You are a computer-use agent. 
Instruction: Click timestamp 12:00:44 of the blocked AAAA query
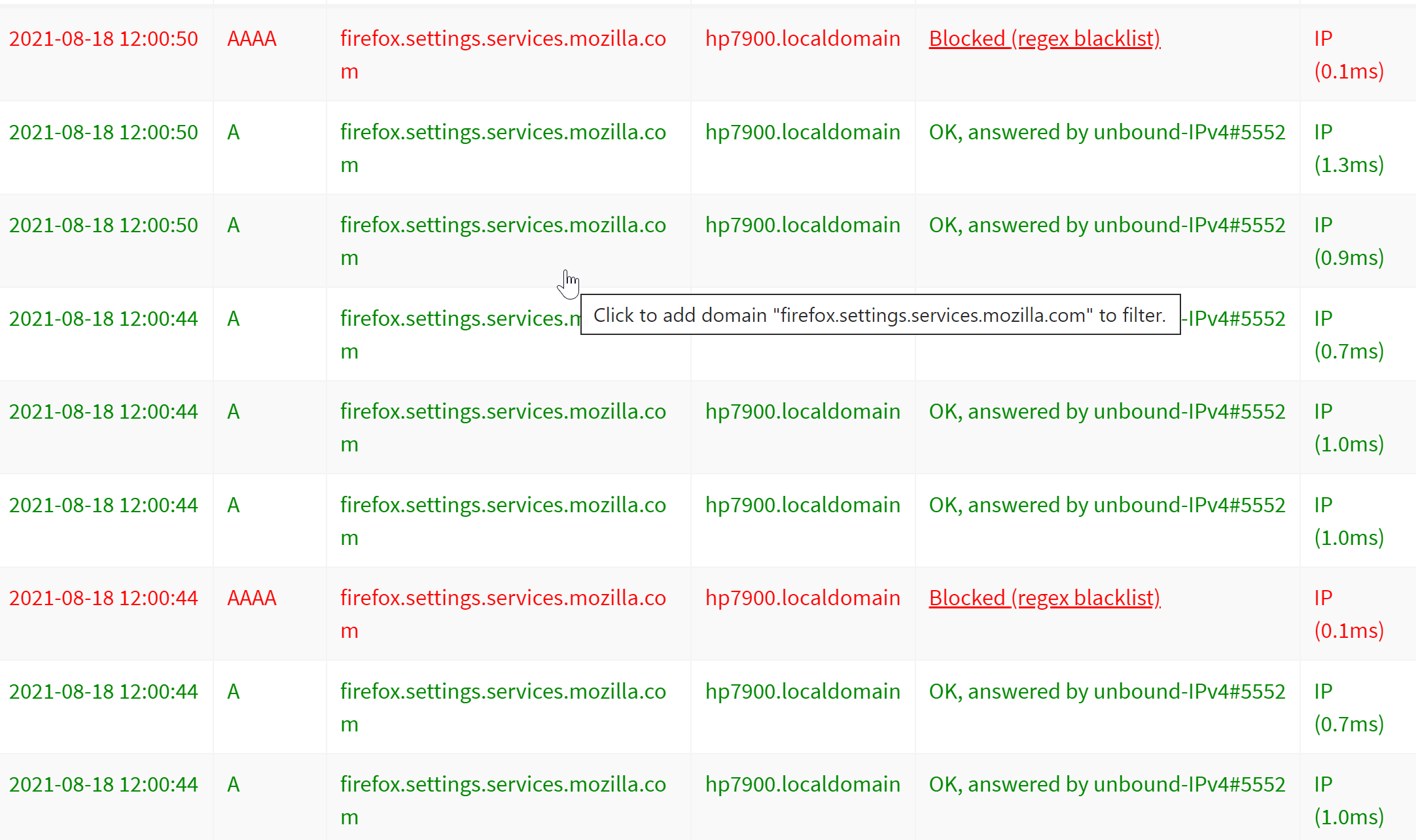(x=103, y=598)
